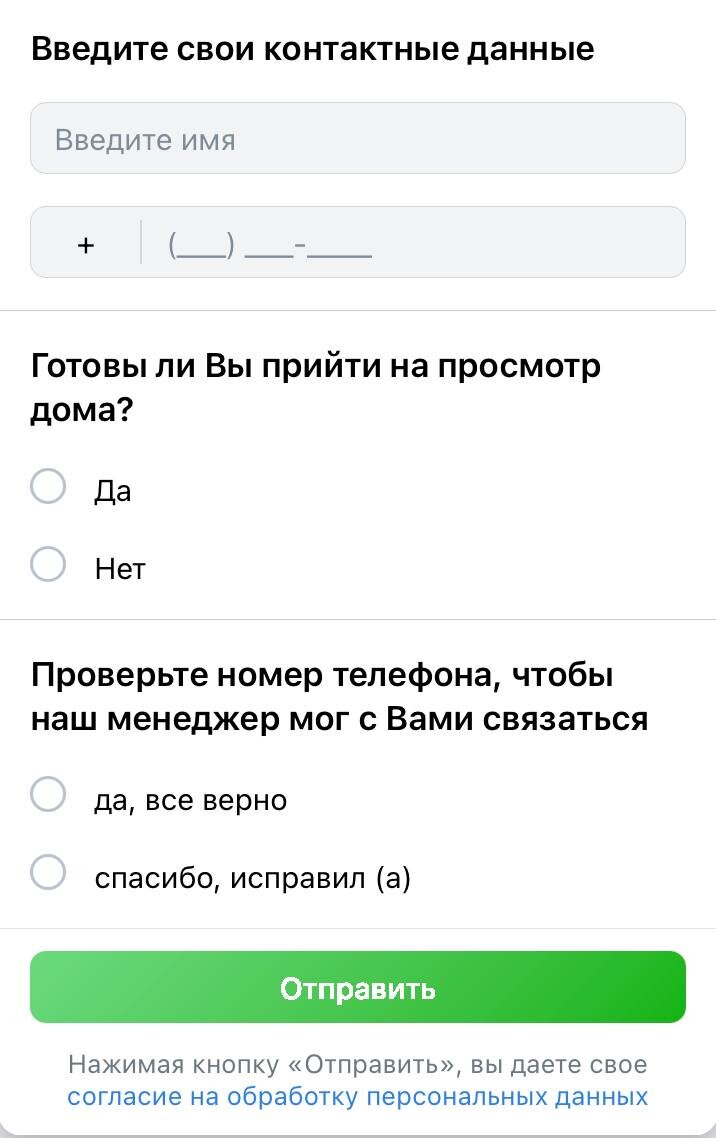716x1138 pixels.
Task: Pick the "спасибо, исправил (а)" radio circle
Action: (48, 872)
